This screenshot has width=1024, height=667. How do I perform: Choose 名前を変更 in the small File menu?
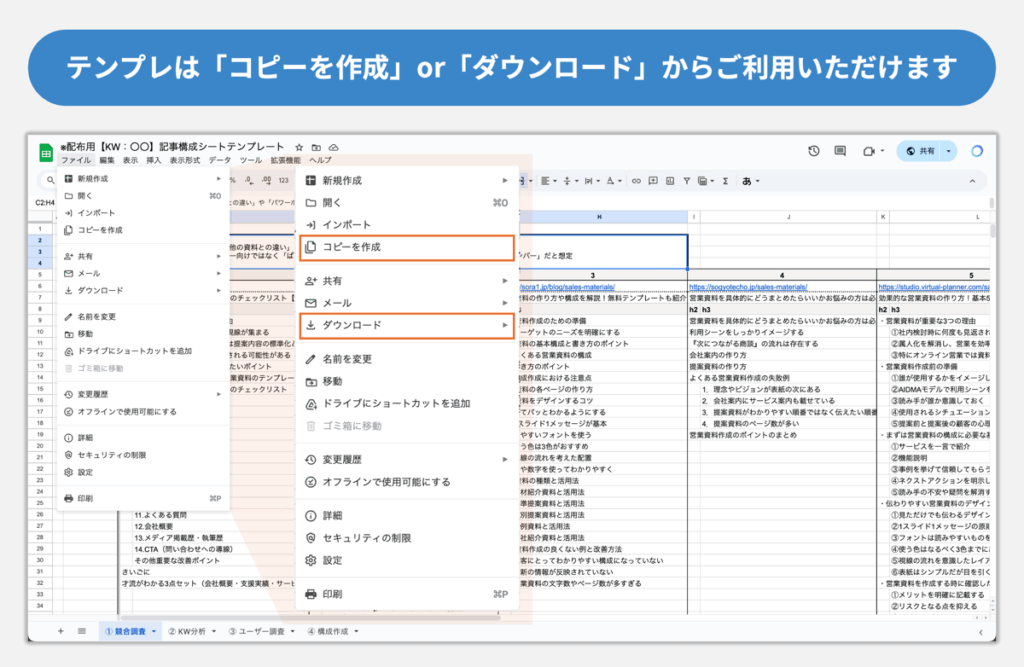[x=143, y=317]
